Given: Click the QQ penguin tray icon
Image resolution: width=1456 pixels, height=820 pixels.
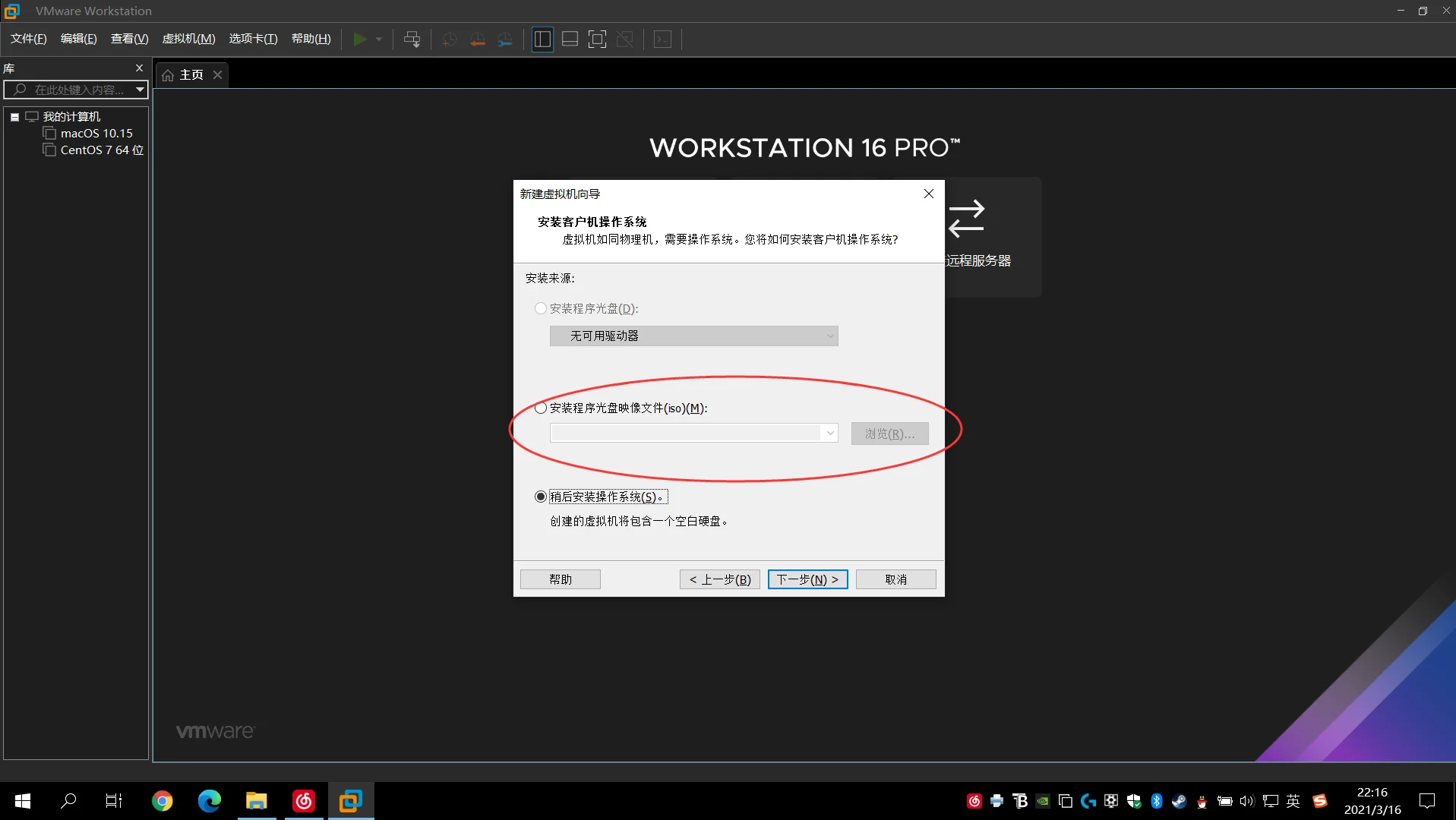Looking at the screenshot, I should (1202, 802).
